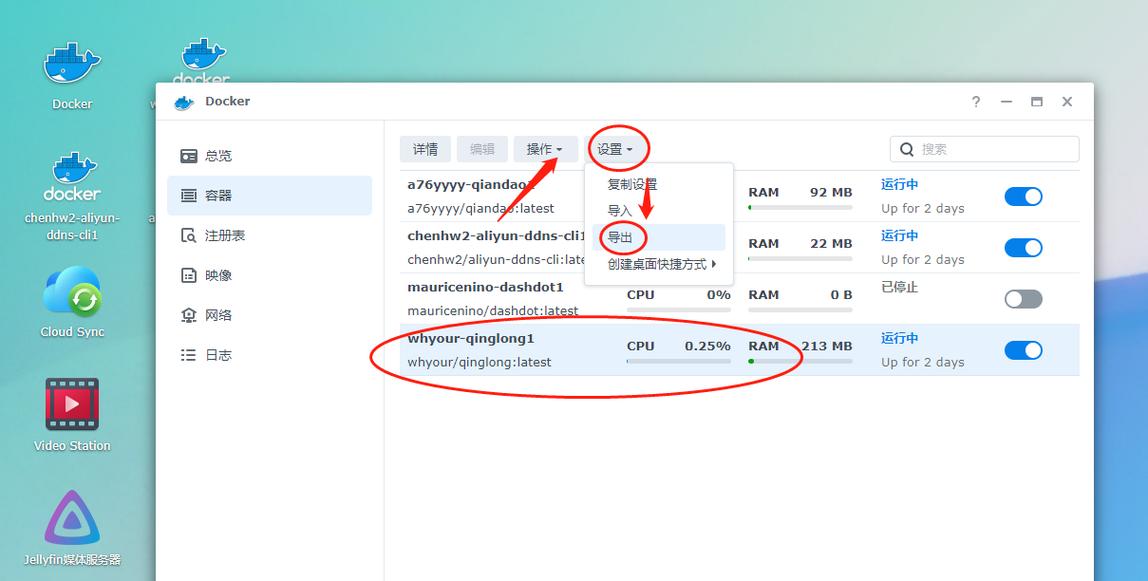
Task: Toggle off the whyour-qinglong1 container
Action: [1023, 350]
